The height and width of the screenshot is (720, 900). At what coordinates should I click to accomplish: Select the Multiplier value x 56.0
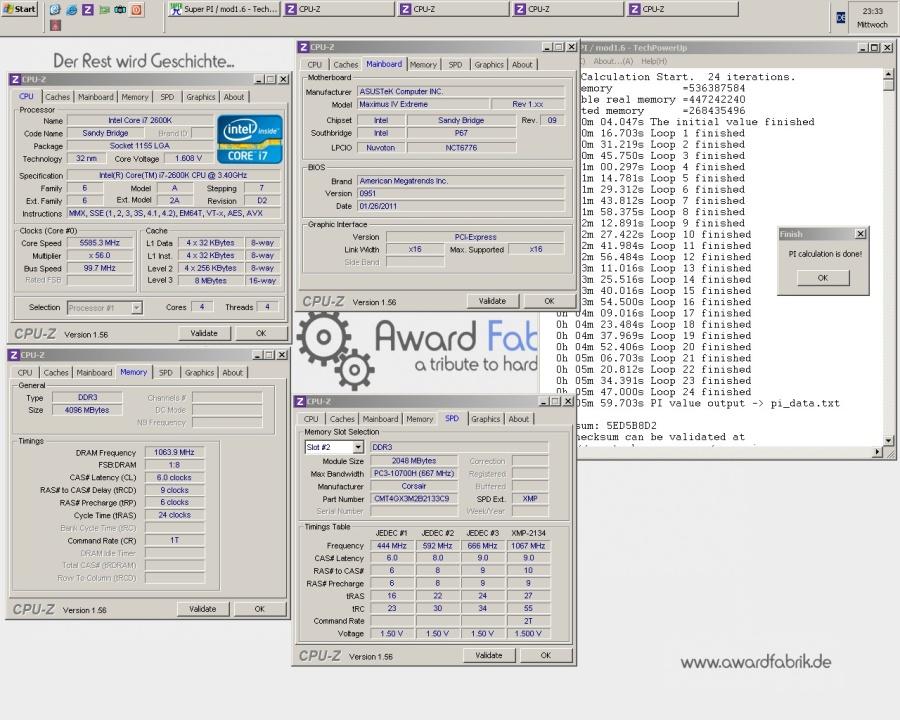tap(100, 256)
